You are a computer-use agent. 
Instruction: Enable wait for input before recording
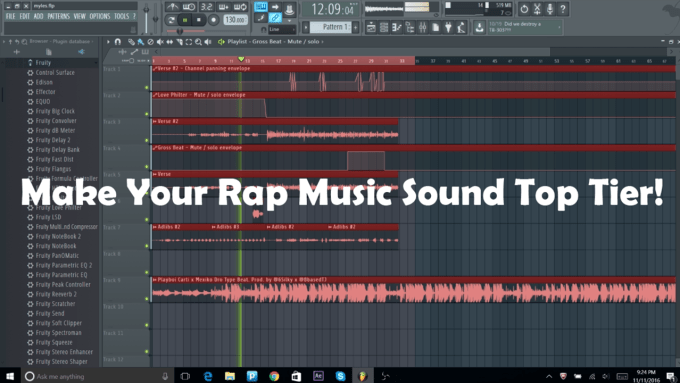[189, 7]
